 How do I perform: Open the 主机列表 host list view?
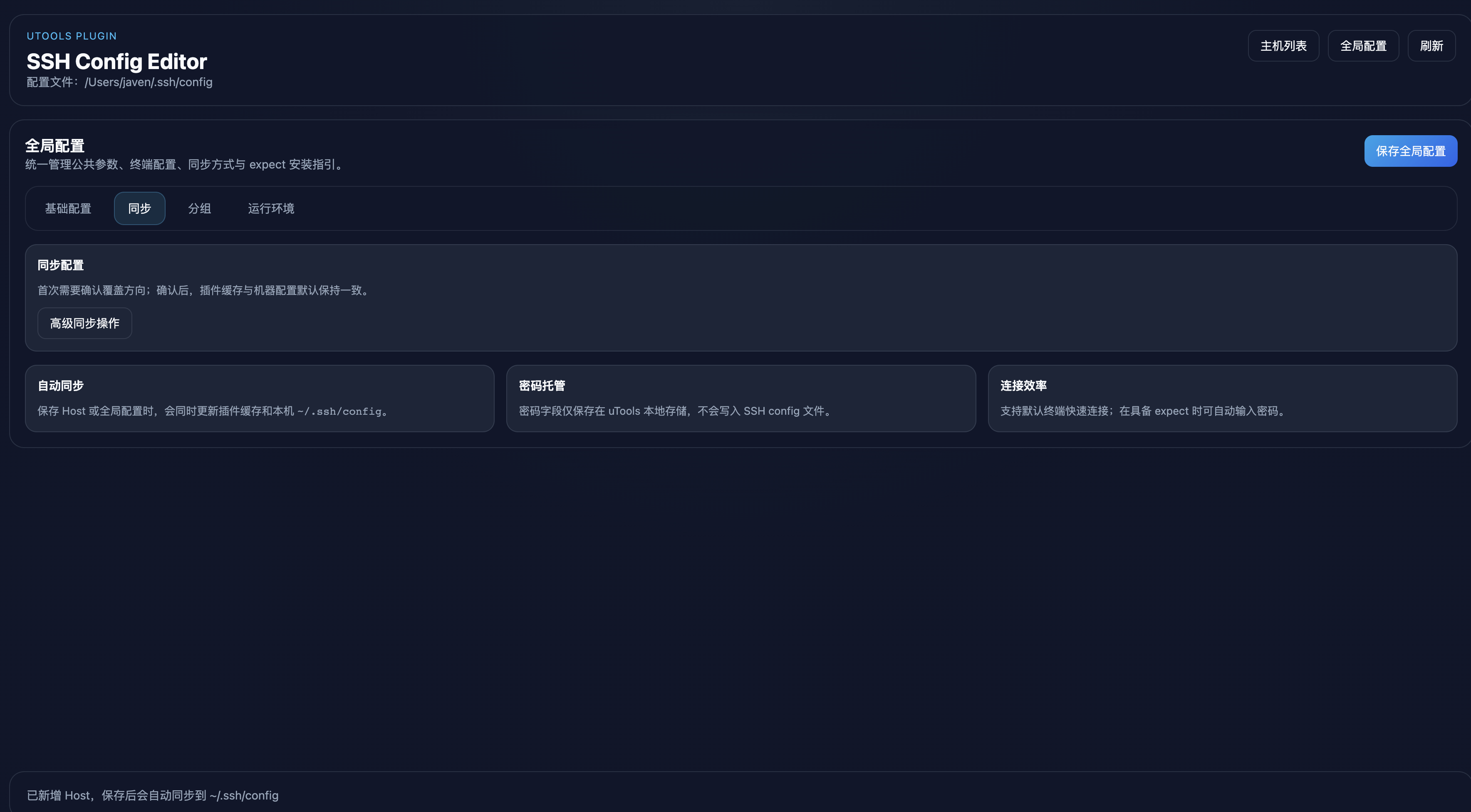[1283, 46]
